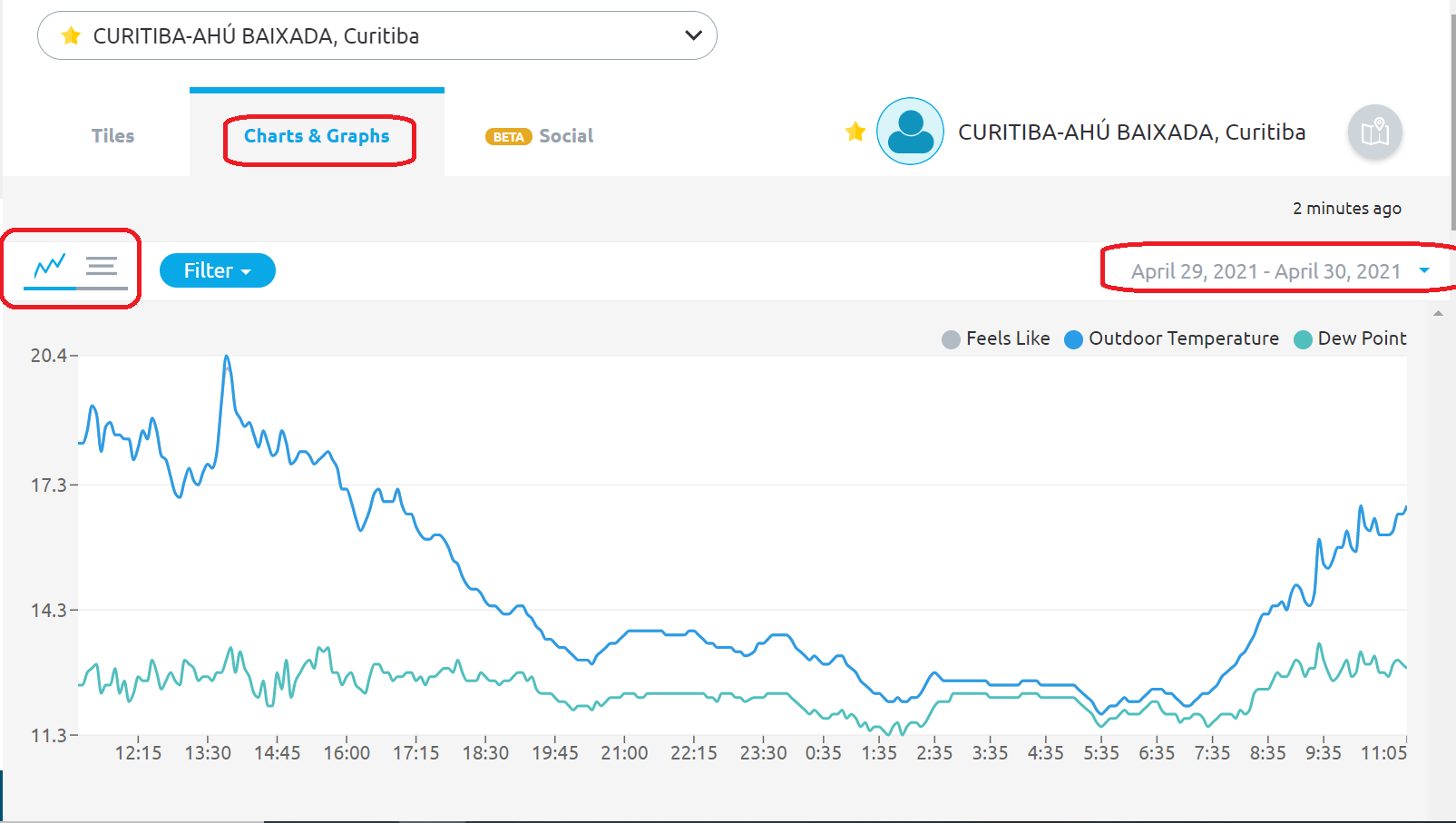
Task: Click the scroll-up arrow near the chart
Action: click(x=1438, y=313)
